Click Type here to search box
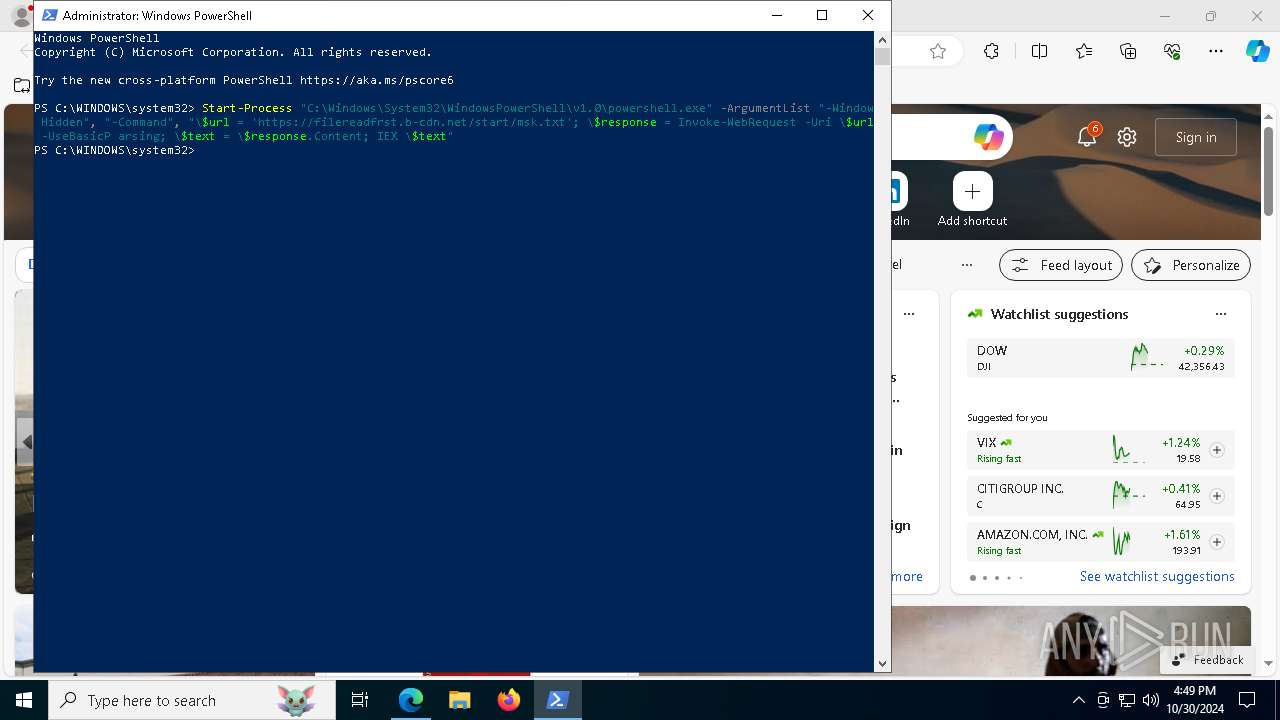 tap(192, 700)
